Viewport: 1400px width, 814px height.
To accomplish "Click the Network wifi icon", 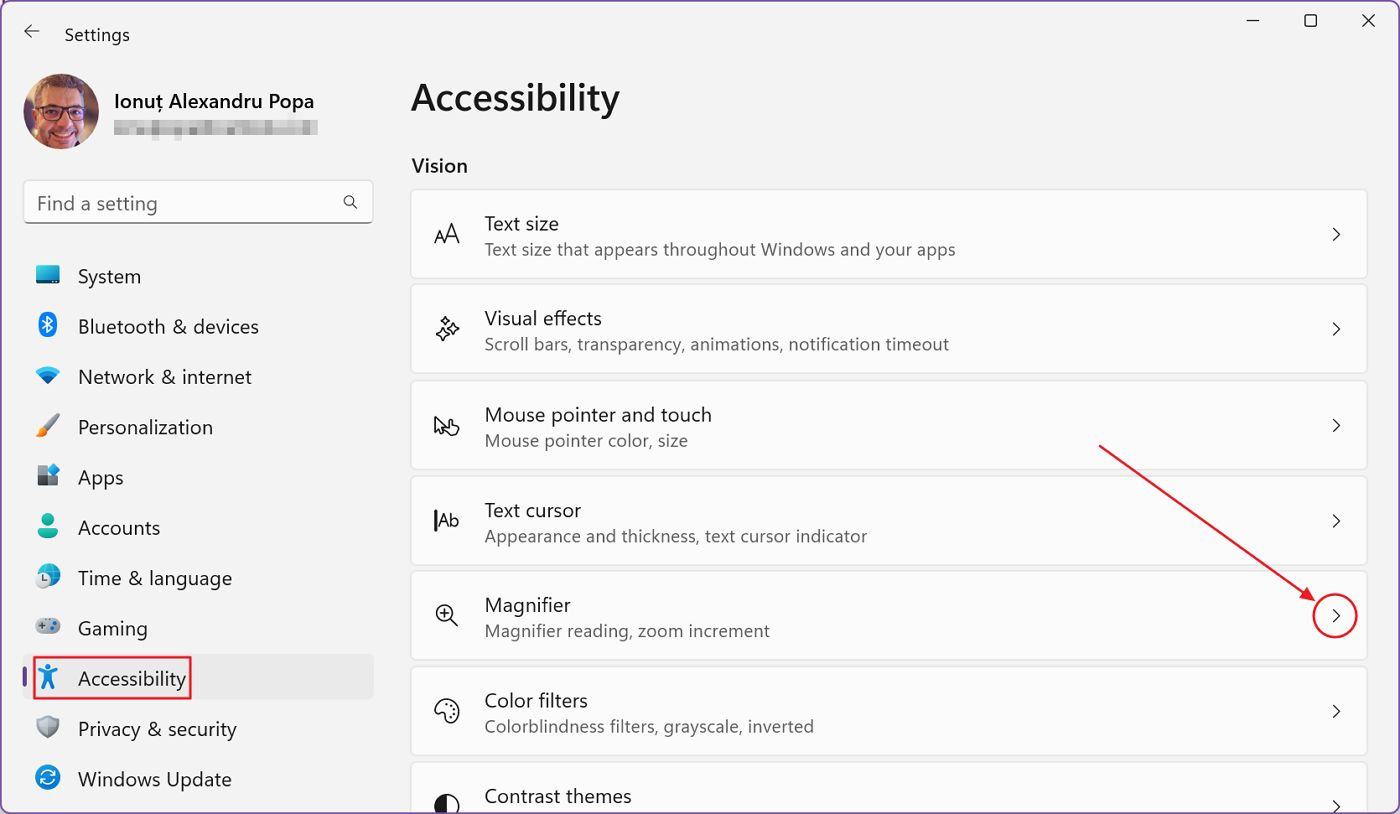I will click(48, 376).
